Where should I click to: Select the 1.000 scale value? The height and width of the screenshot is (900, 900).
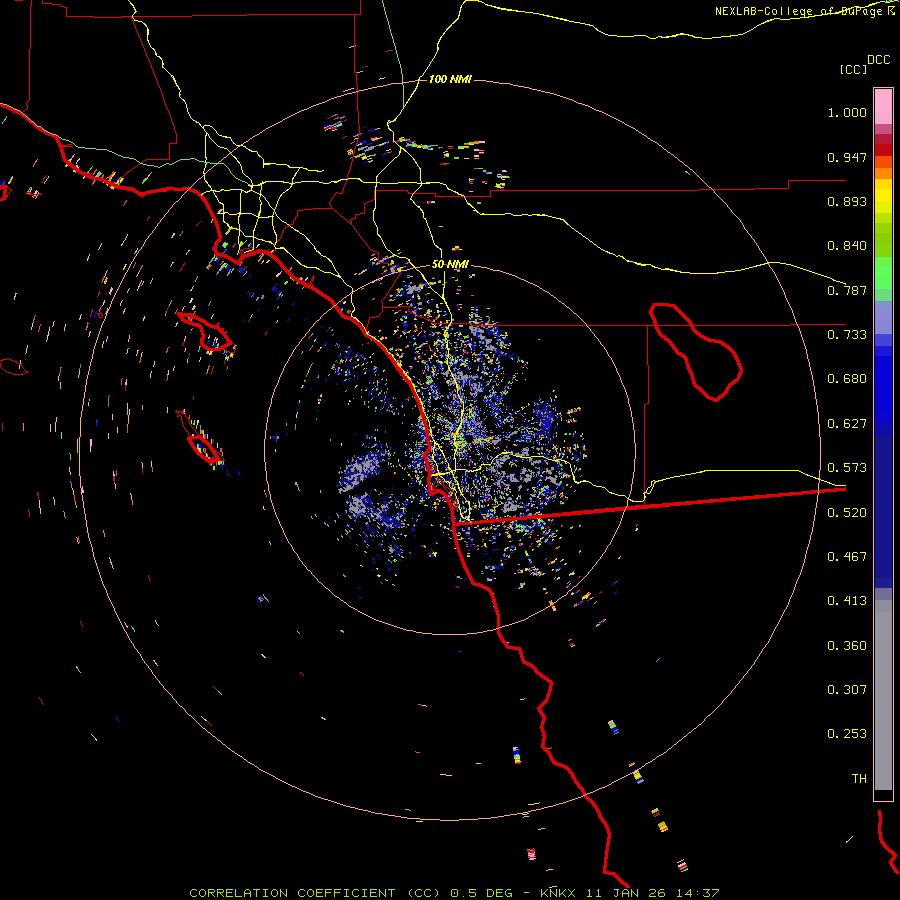click(x=847, y=112)
